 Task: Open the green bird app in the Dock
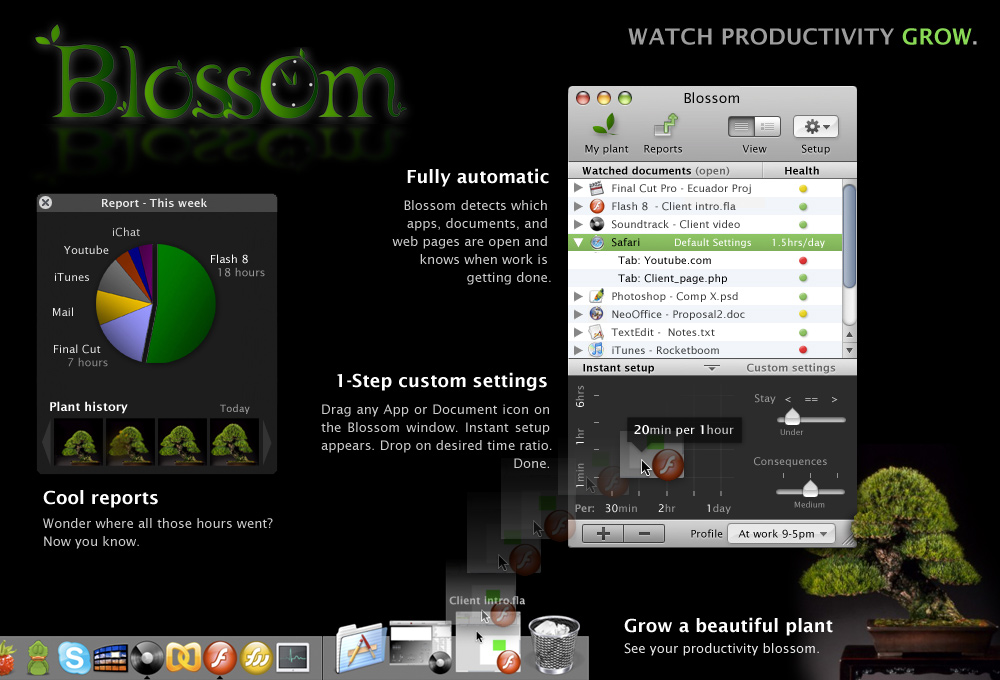coord(38,657)
